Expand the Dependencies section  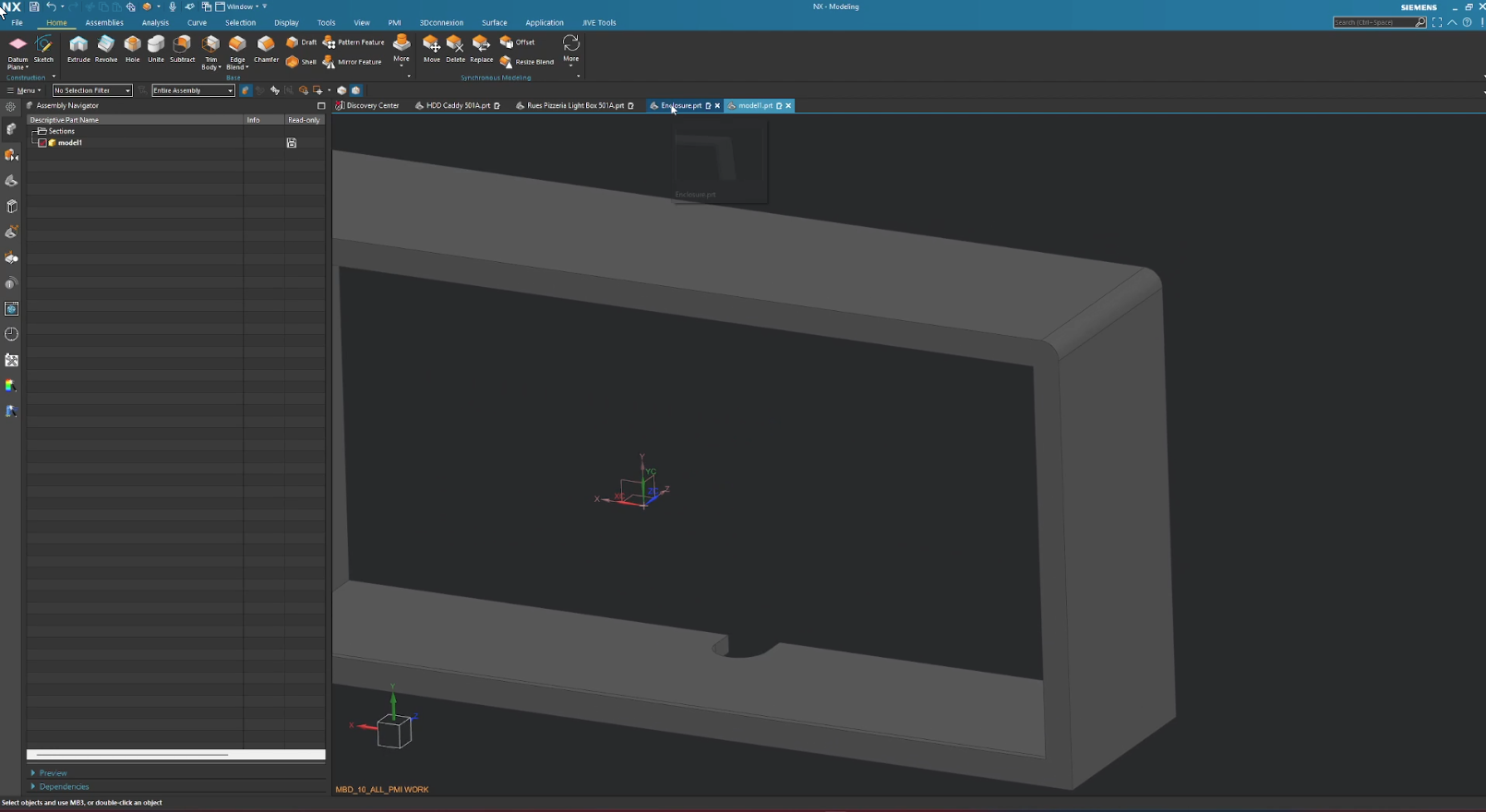tap(59, 787)
